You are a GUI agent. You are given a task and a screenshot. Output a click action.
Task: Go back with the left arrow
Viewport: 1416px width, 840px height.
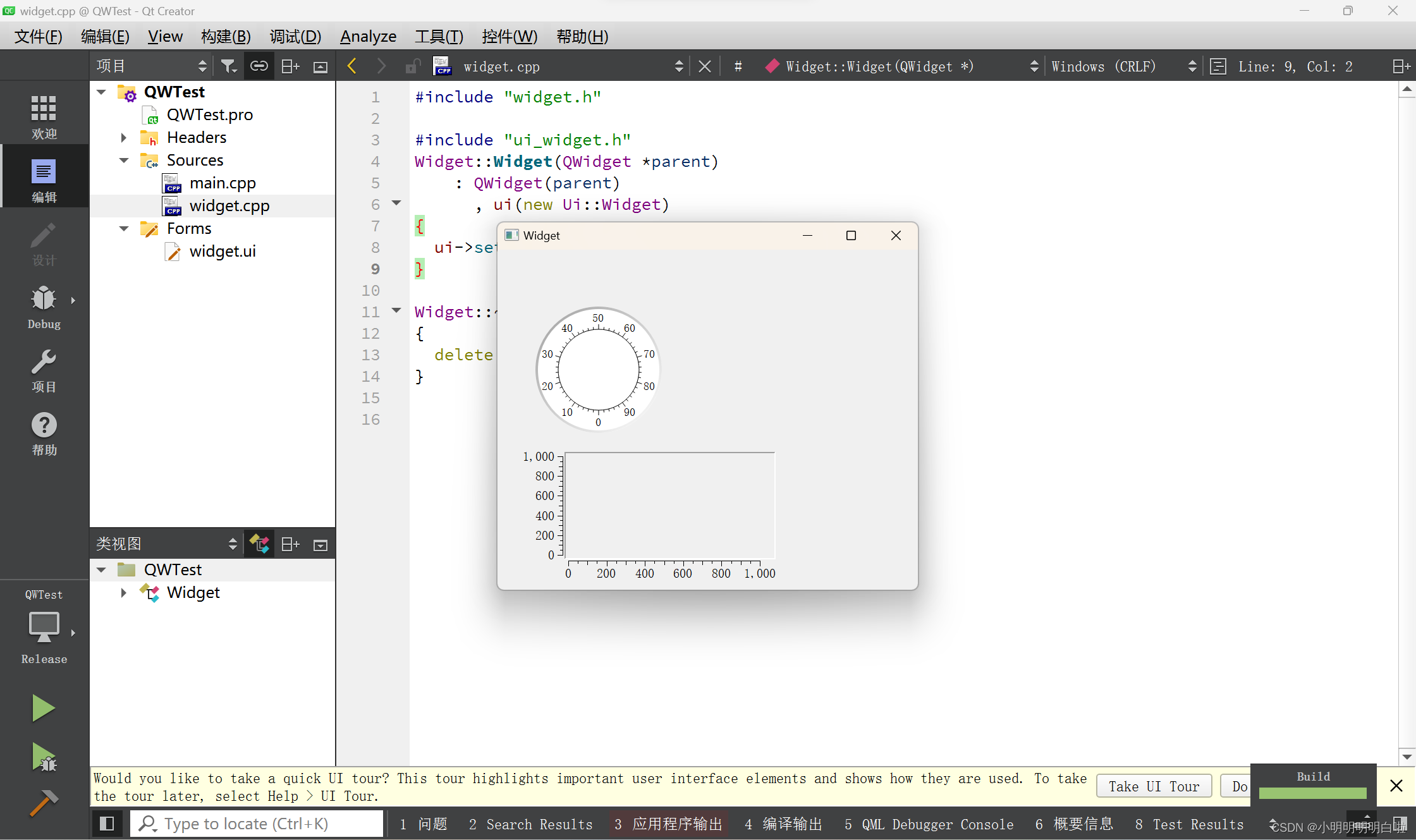(352, 66)
